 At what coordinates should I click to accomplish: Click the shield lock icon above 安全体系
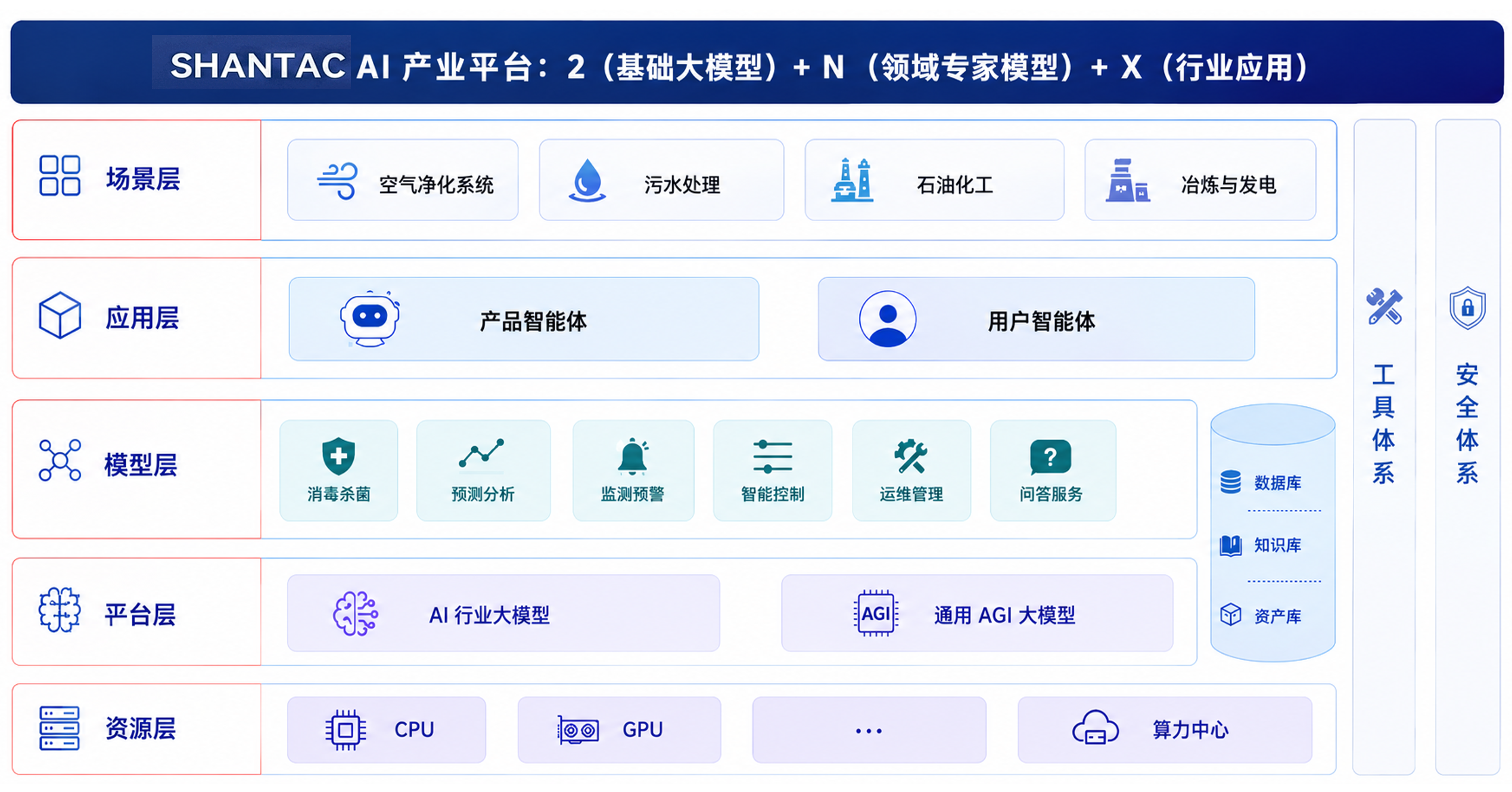coord(1467,308)
